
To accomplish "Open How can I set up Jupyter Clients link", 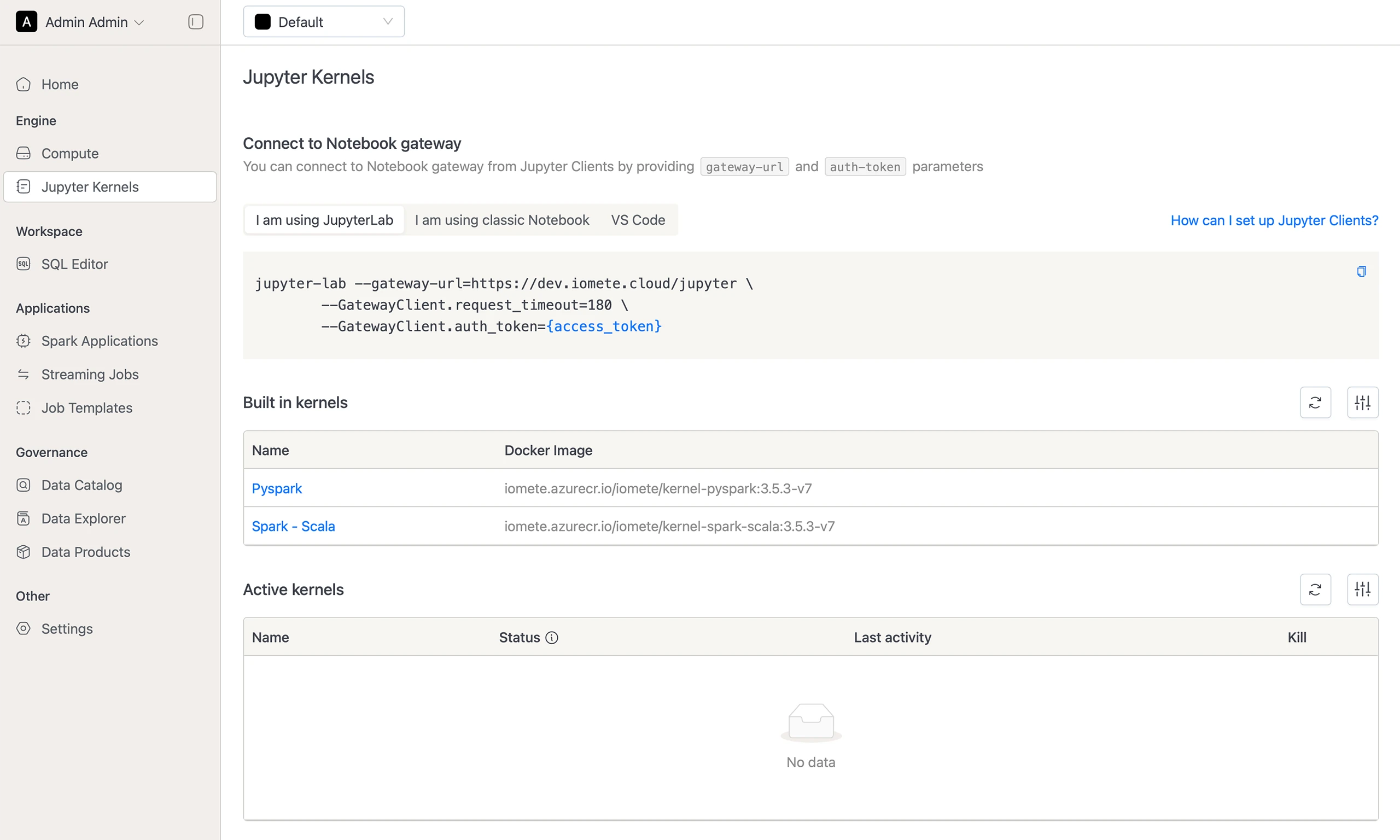I will click(1274, 220).
